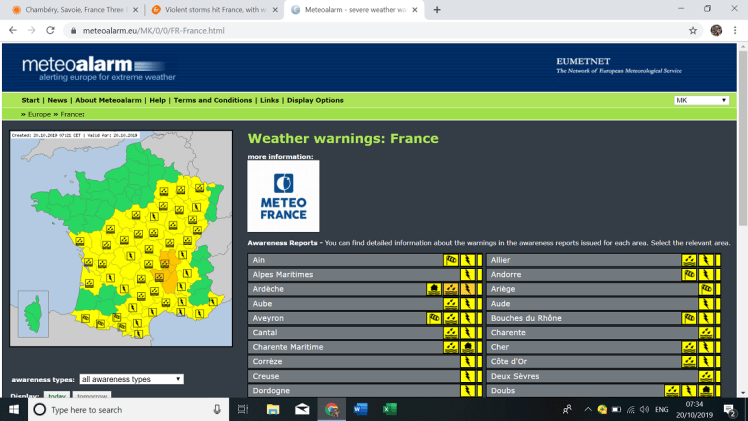Click the flood warning icon for Doubs

706,390
